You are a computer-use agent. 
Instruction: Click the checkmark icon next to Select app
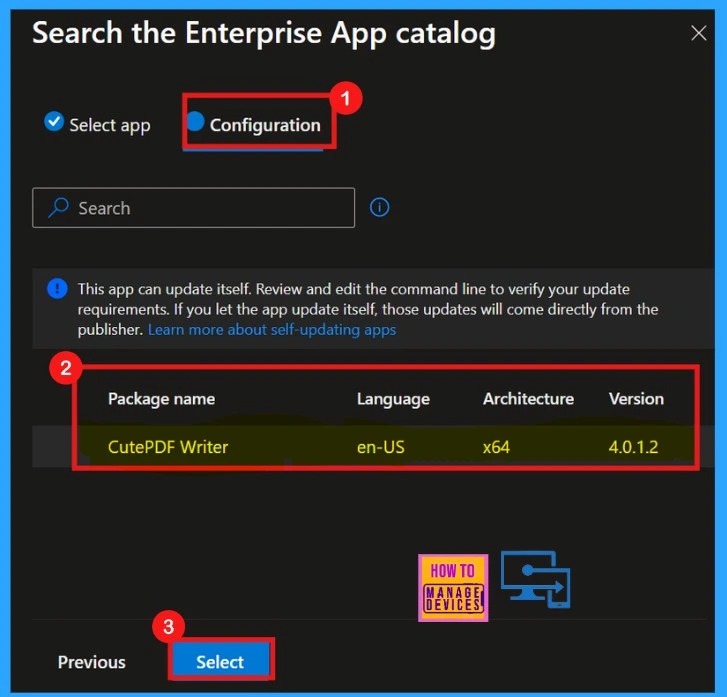point(54,121)
